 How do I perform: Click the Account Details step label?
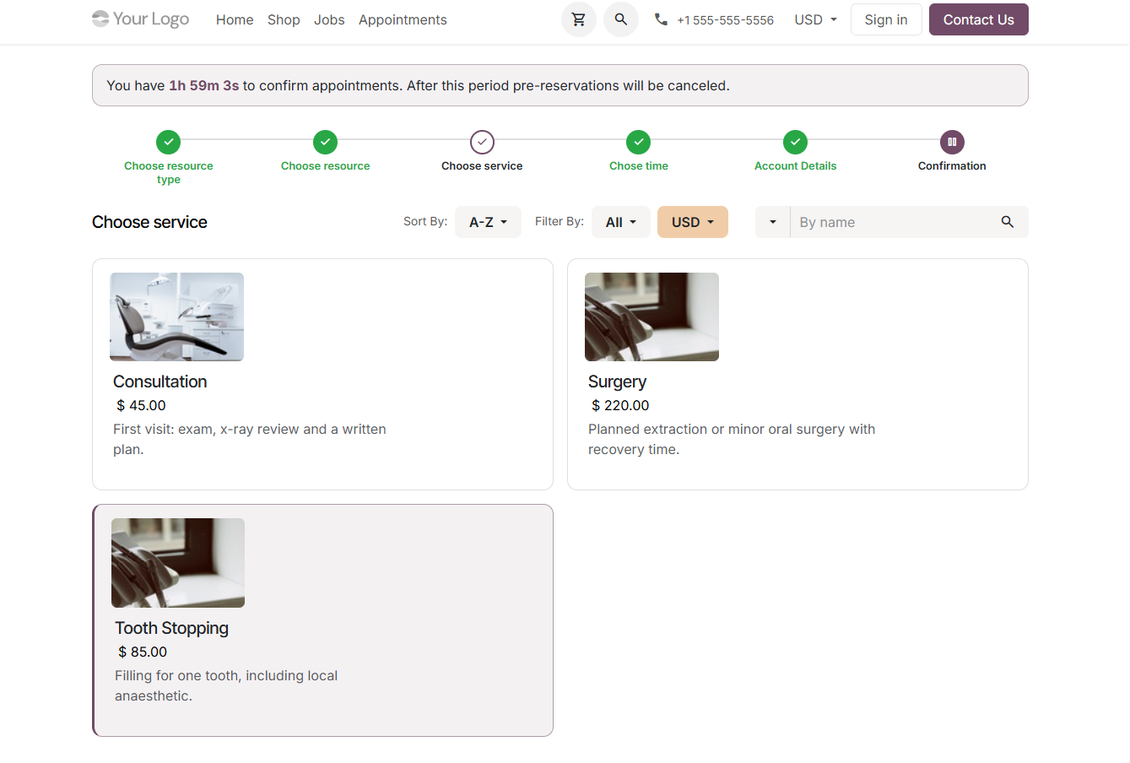pos(795,166)
